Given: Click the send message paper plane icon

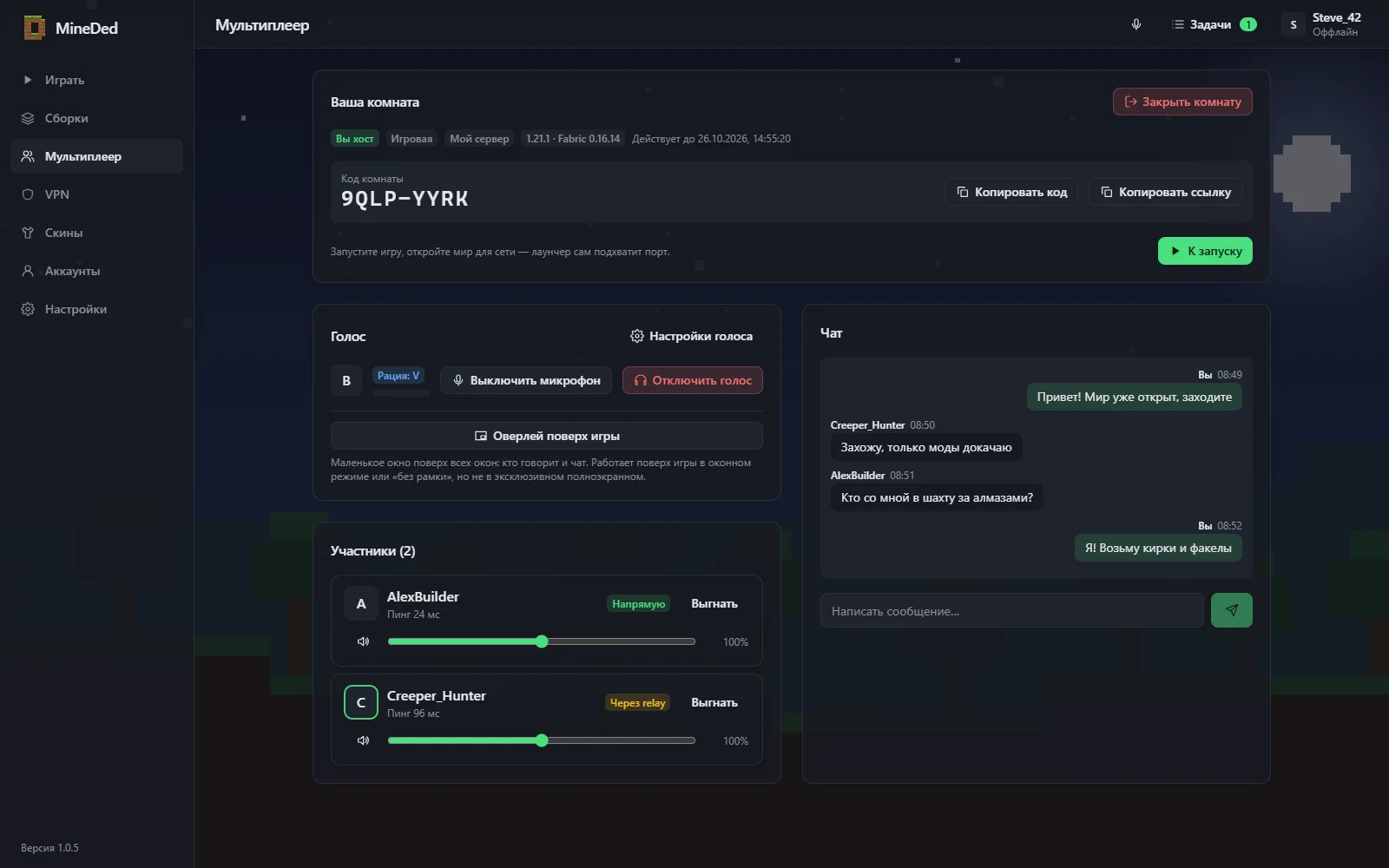Looking at the screenshot, I should click(x=1232, y=610).
